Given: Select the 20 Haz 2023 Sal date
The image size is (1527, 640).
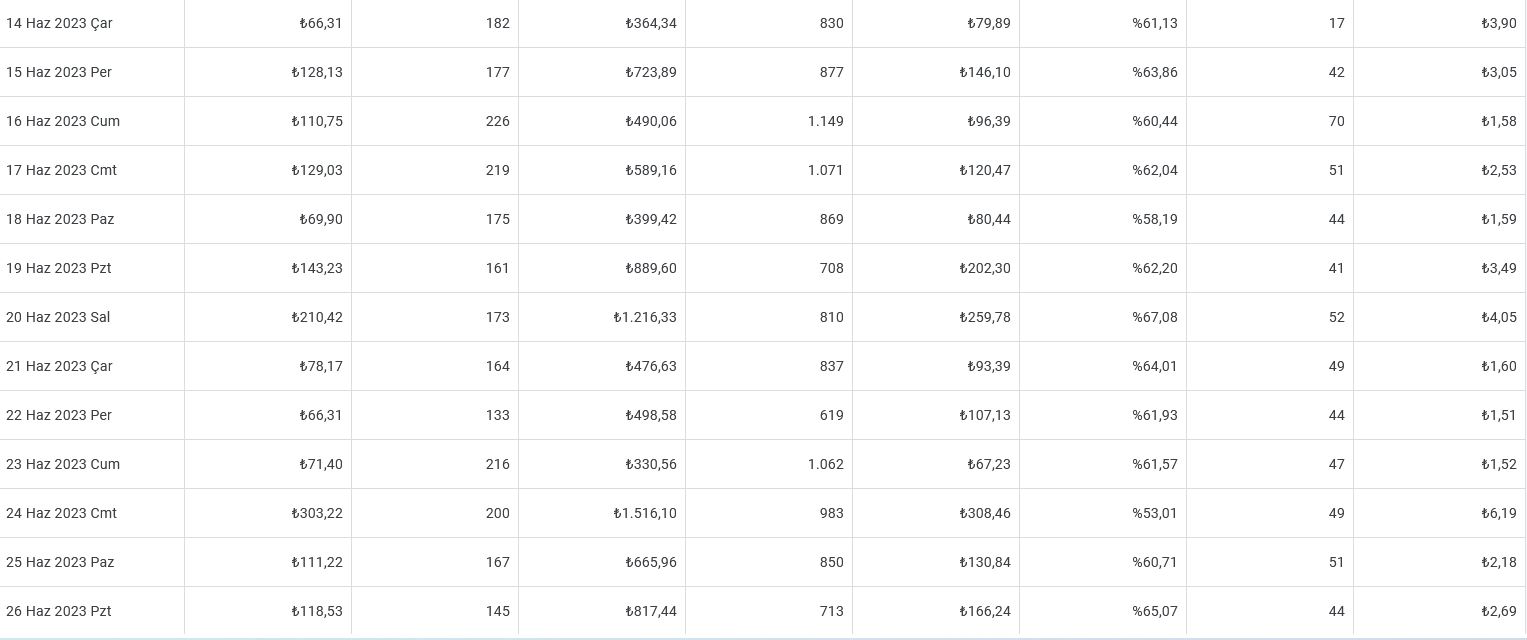Looking at the screenshot, I should click(58, 317).
